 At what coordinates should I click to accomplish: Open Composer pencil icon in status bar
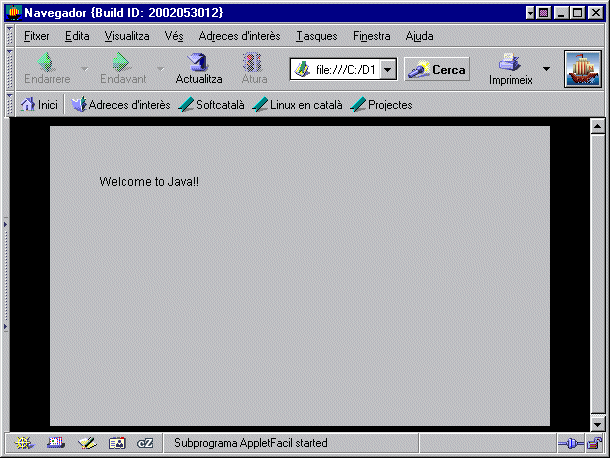click(x=87, y=443)
